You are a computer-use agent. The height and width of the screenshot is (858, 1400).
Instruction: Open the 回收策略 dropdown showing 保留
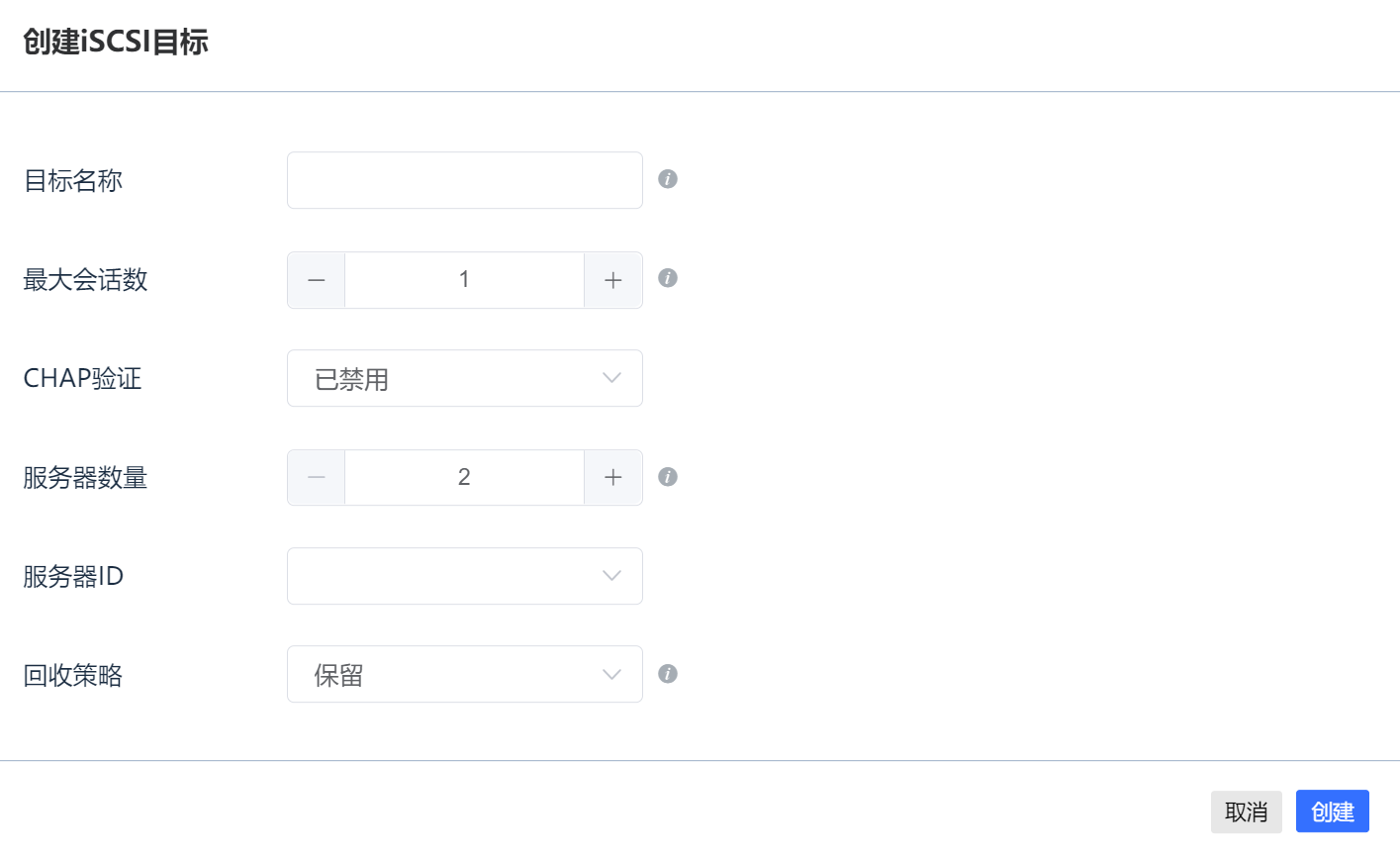[x=465, y=674]
